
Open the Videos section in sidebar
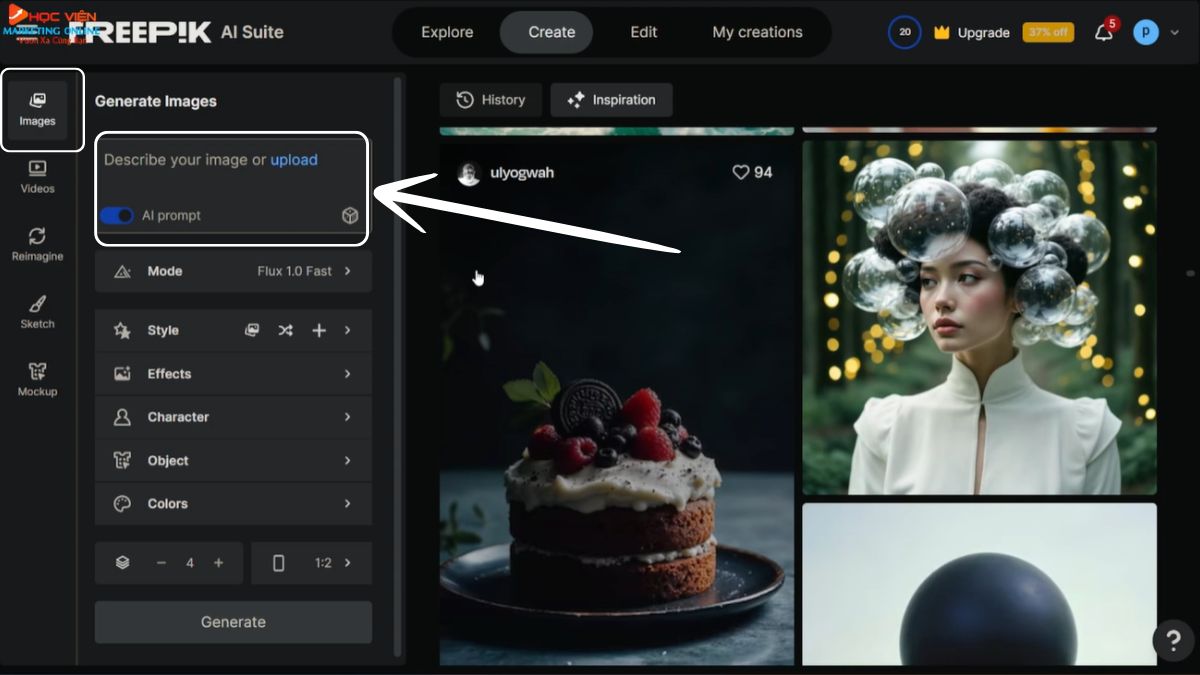[38, 177]
